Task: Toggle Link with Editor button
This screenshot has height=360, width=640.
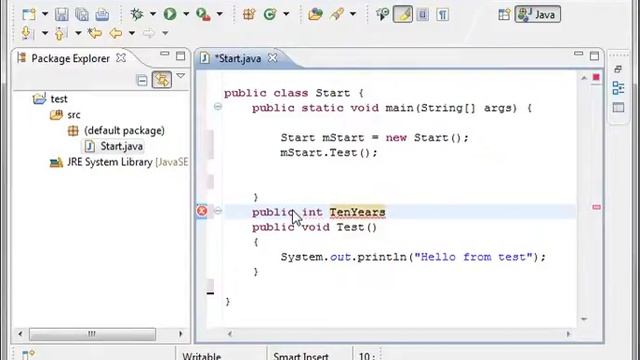Action: pyautogui.click(x=162, y=80)
